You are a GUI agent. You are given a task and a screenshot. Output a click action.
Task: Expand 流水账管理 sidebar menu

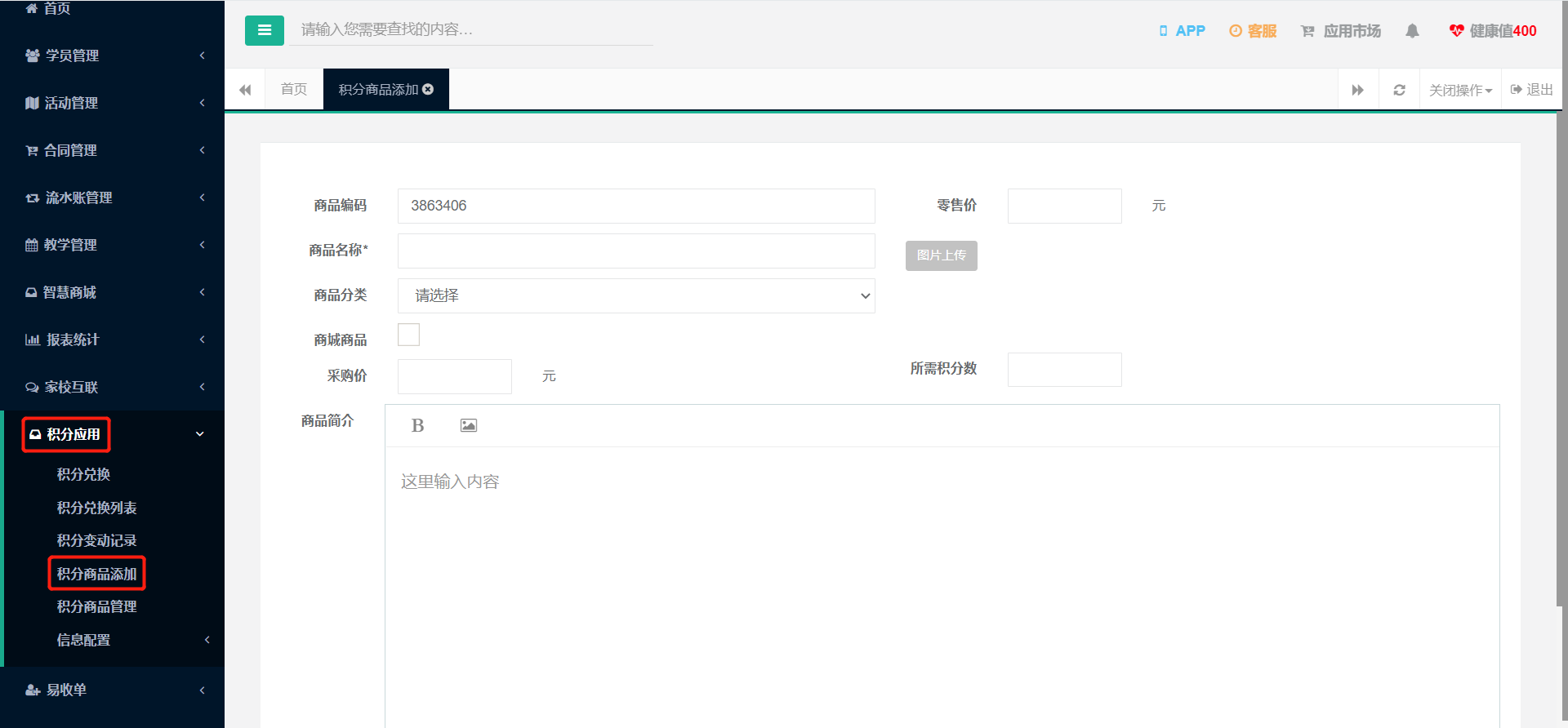113,198
